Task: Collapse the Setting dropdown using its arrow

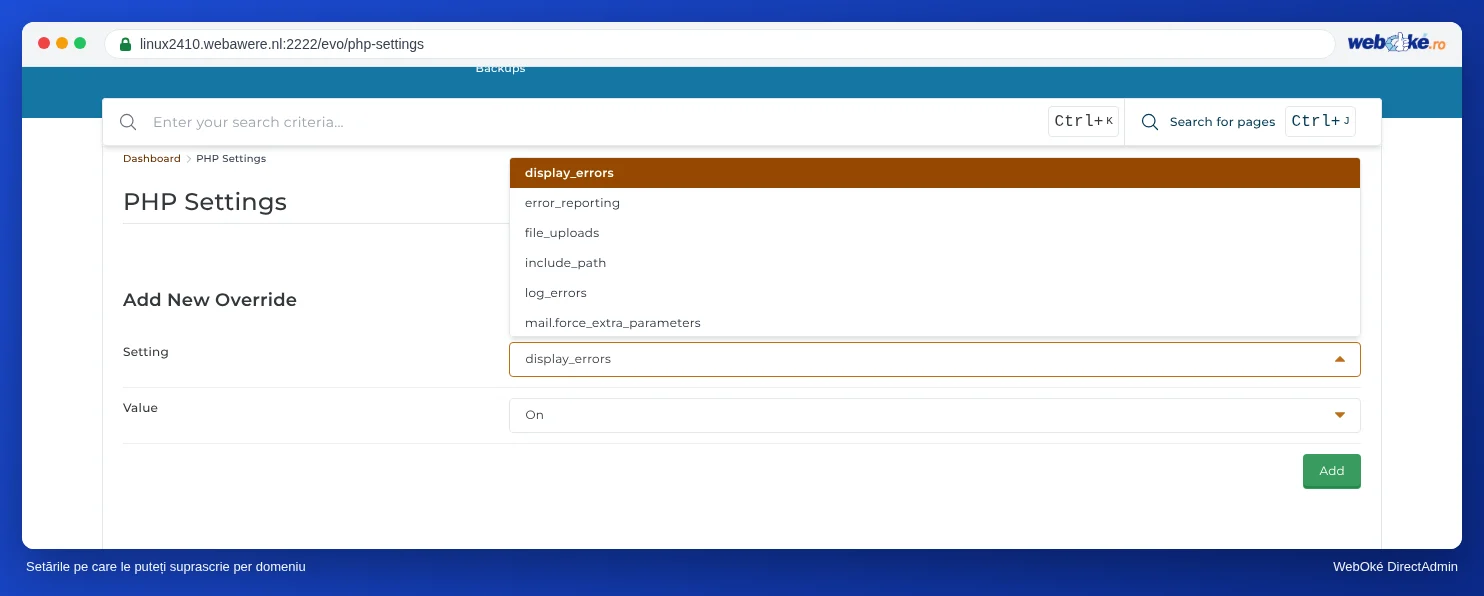Action: pyautogui.click(x=1340, y=359)
